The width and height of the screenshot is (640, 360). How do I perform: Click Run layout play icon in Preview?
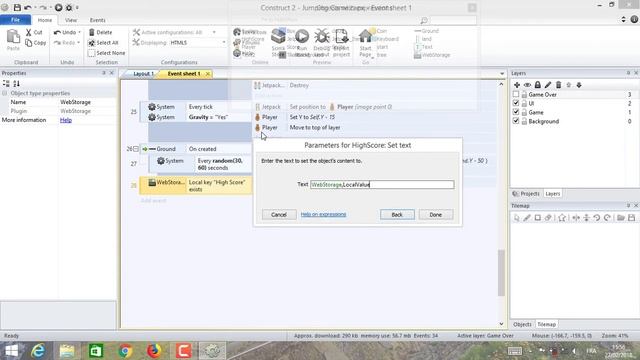(x=302, y=37)
